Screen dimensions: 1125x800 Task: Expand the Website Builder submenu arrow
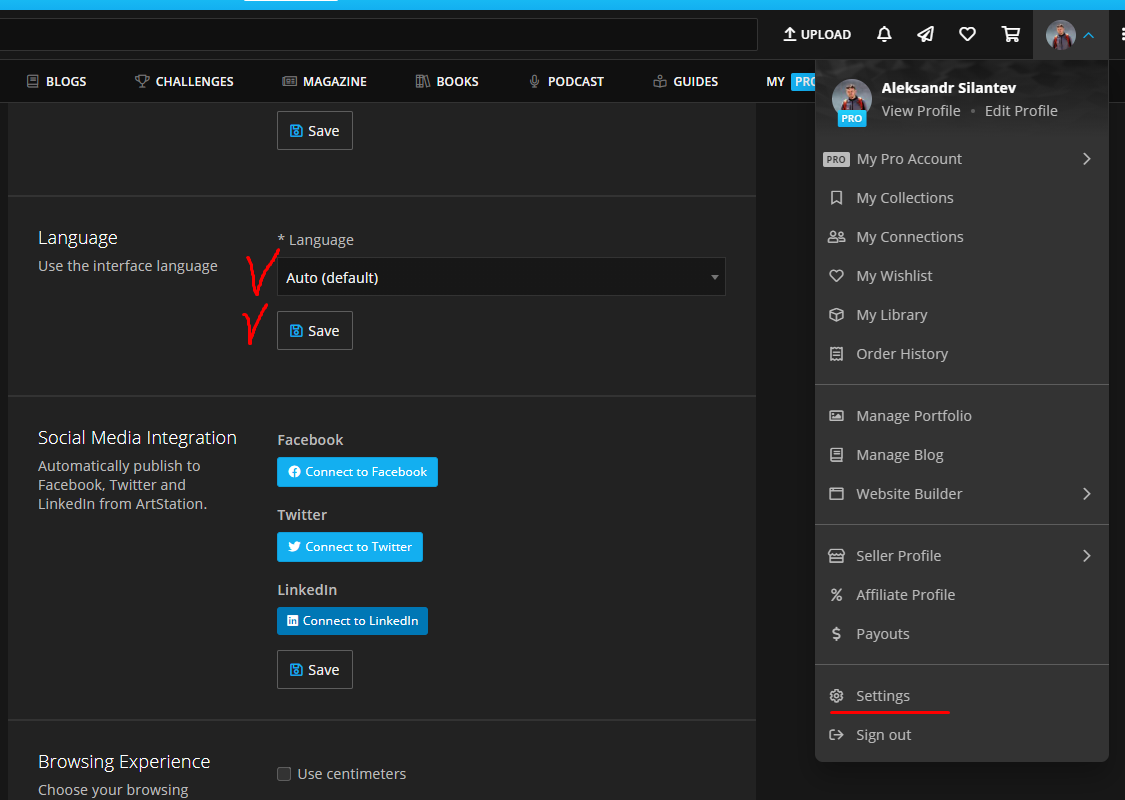coord(1086,494)
